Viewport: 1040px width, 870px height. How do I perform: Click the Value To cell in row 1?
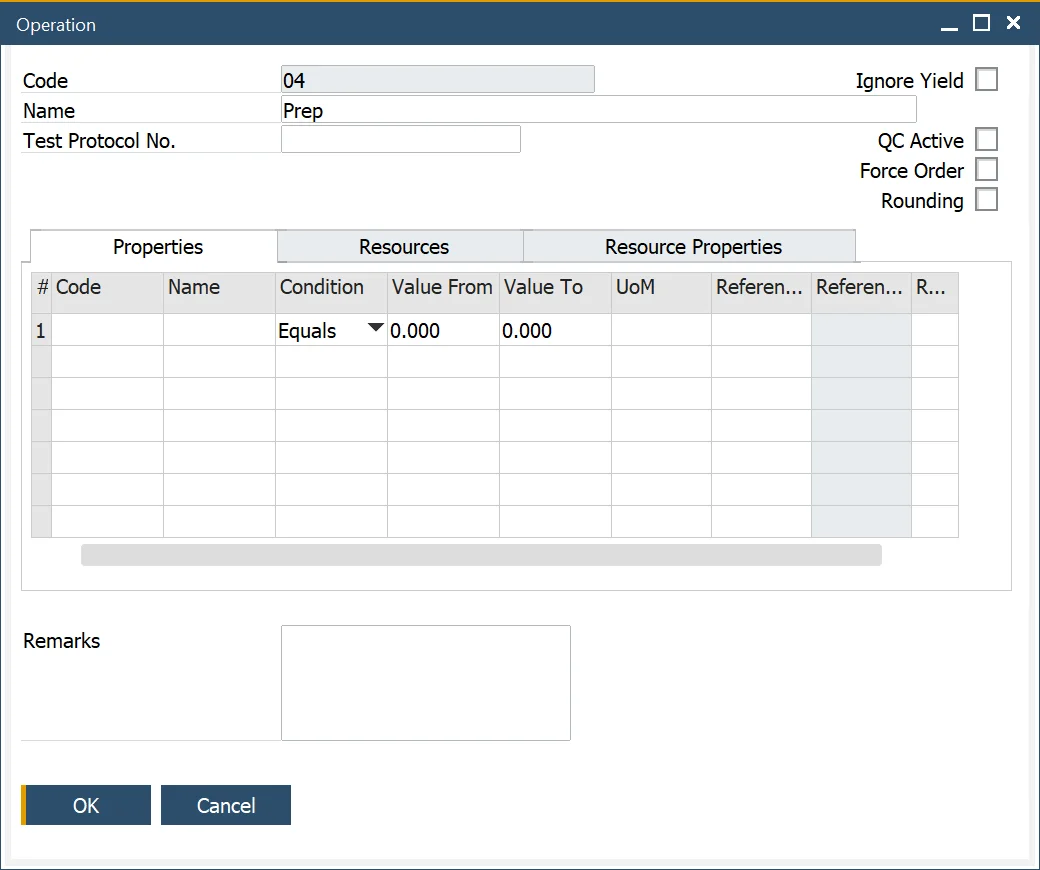click(x=555, y=331)
